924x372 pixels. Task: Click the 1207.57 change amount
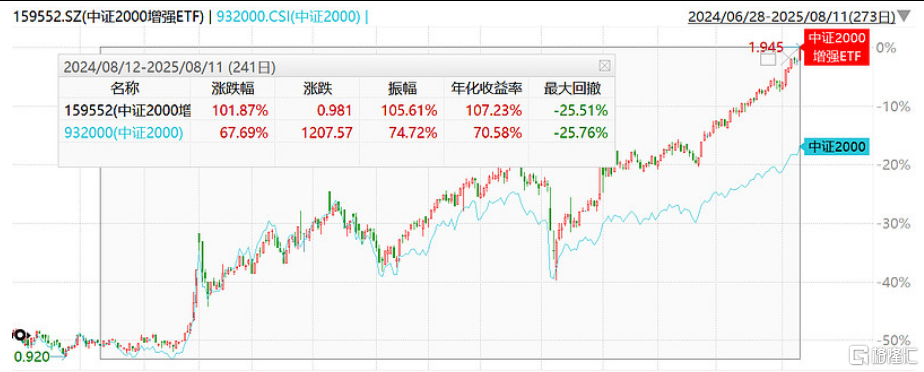coord(328,133)
